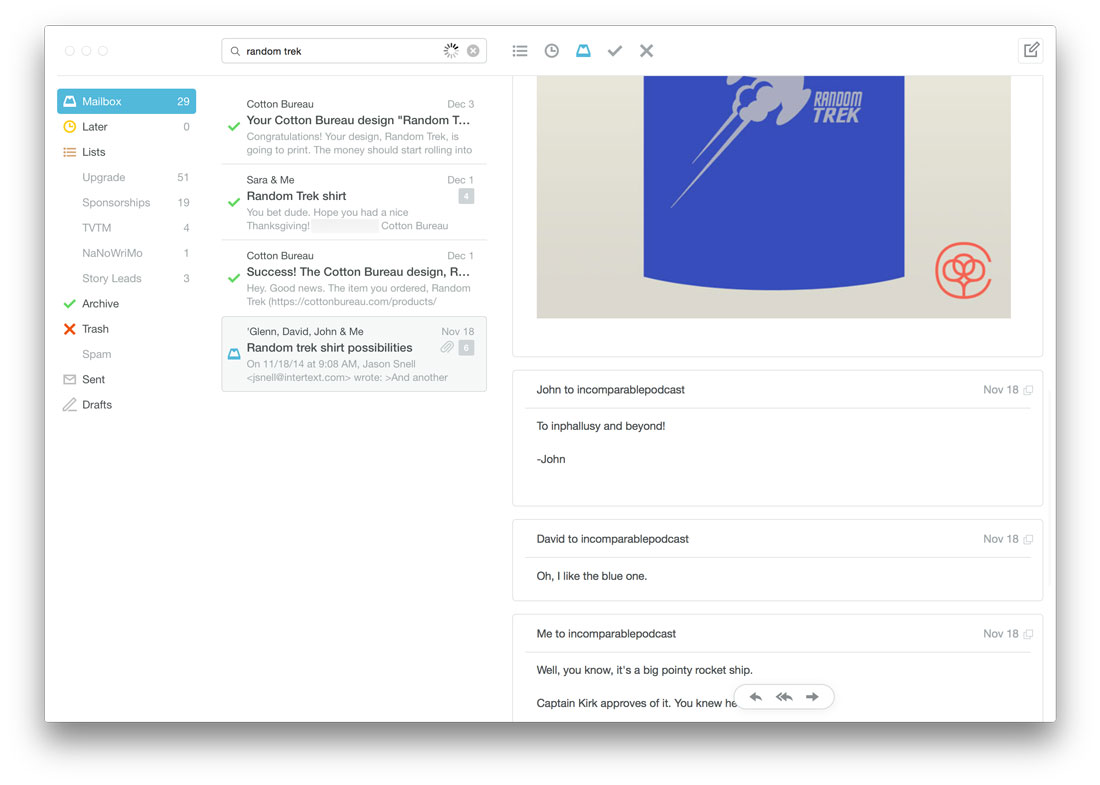The image size is (1100, 785).
Task: Open the Drafts folder
Action: click(x=126, y=404)
